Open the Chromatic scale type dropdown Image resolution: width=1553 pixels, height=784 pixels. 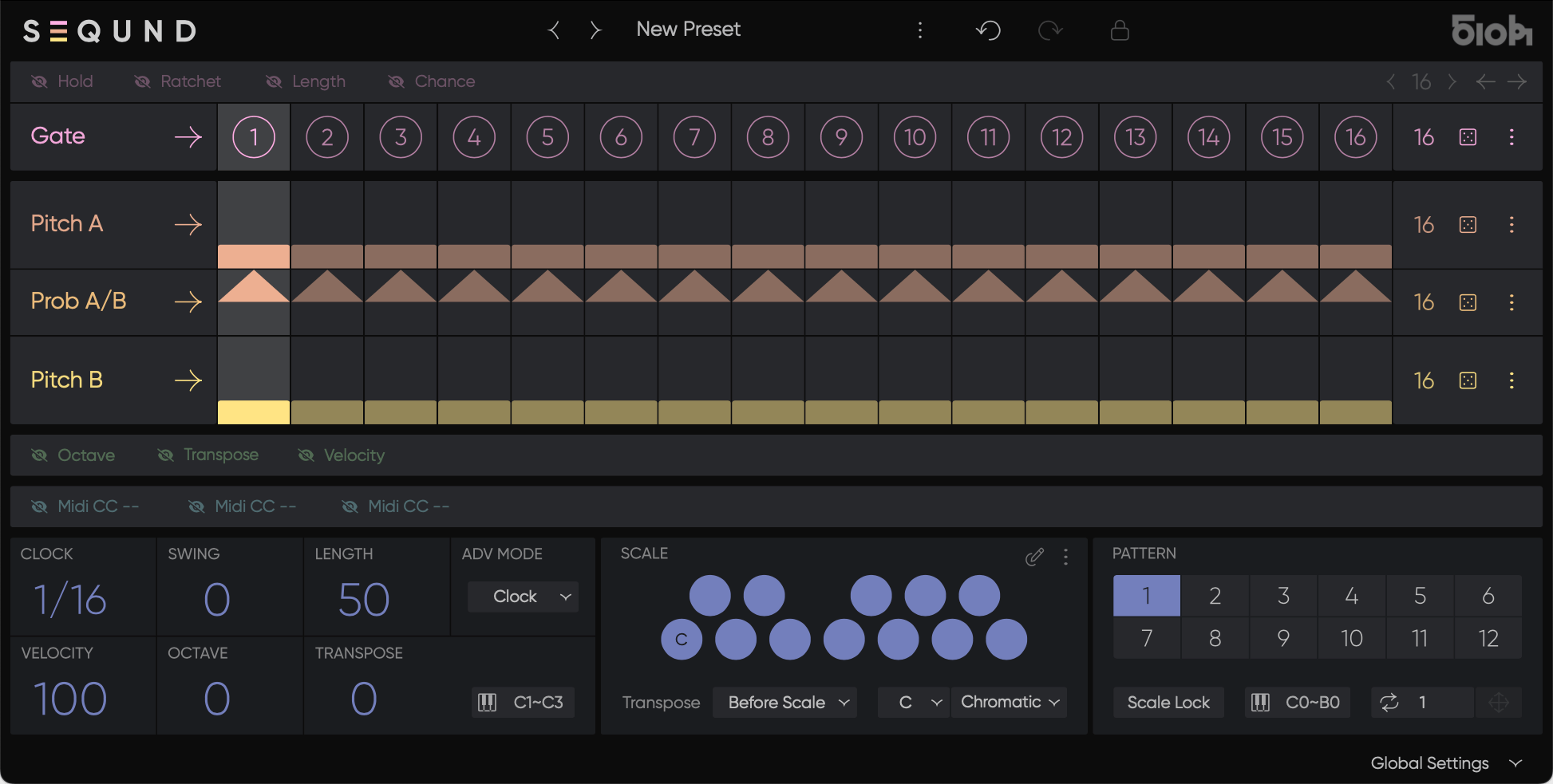tap(1010, 702)
